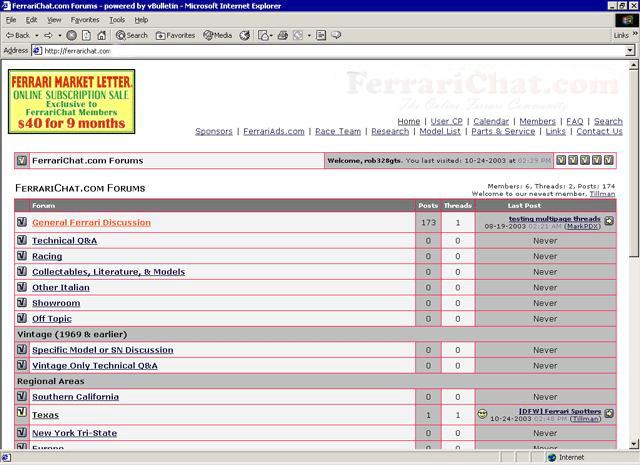Open the Media toolbar button
The image size is (640, 465).
(218, 36)
